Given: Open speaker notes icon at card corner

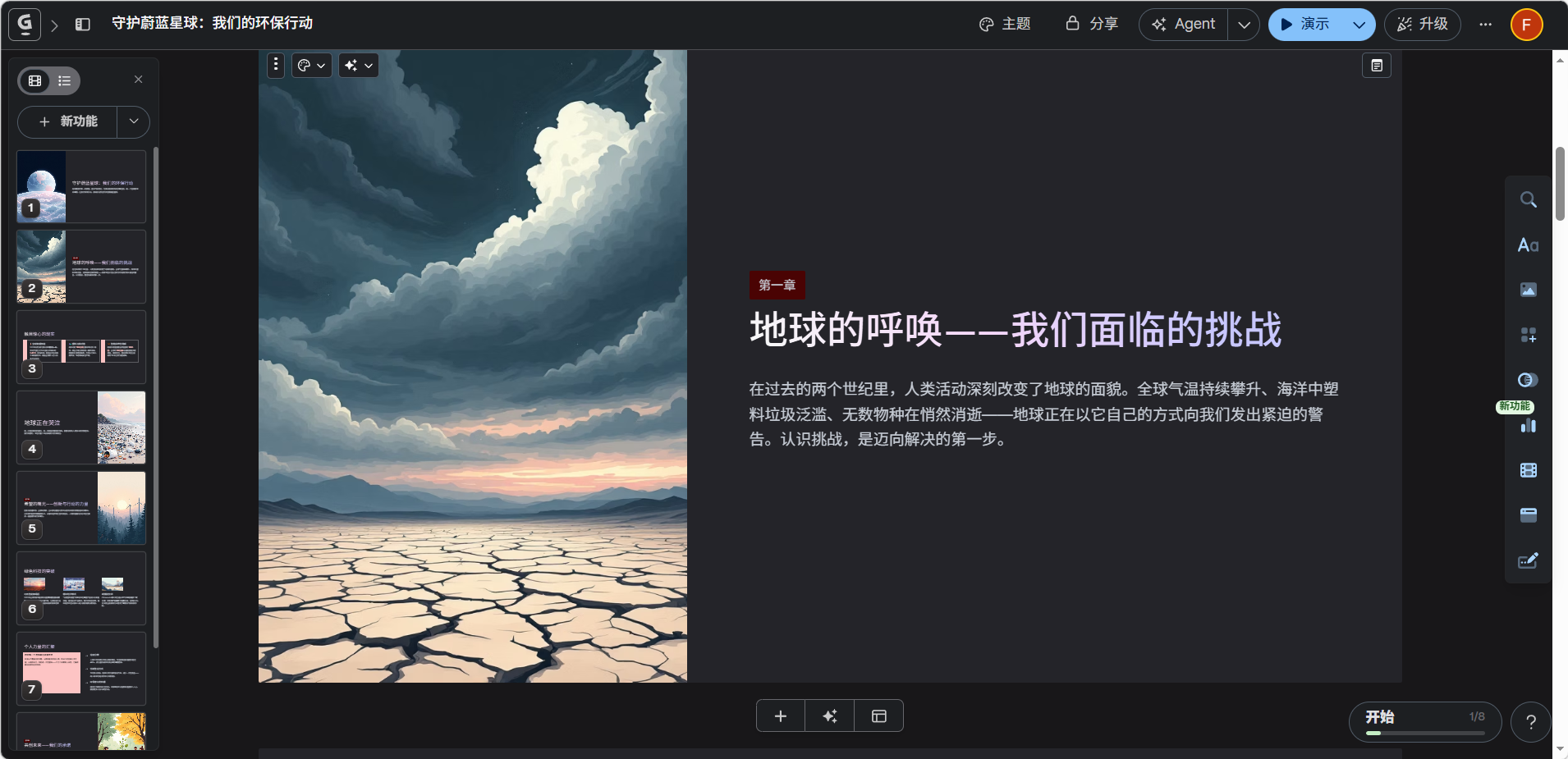Looking at the screenshot, I should tap(1377, 66).
